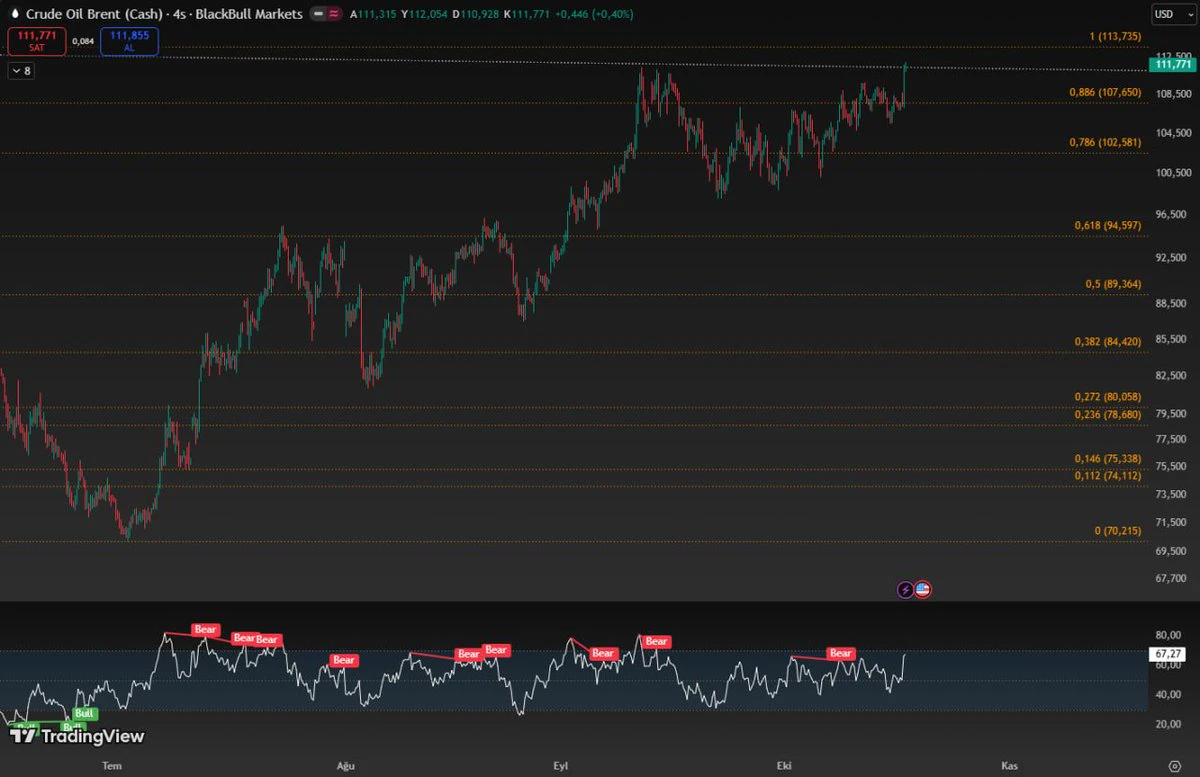Click the oil drop symbol icon
The width and height of the screenshot is (1200, 777).
click(x=13, y=15)
